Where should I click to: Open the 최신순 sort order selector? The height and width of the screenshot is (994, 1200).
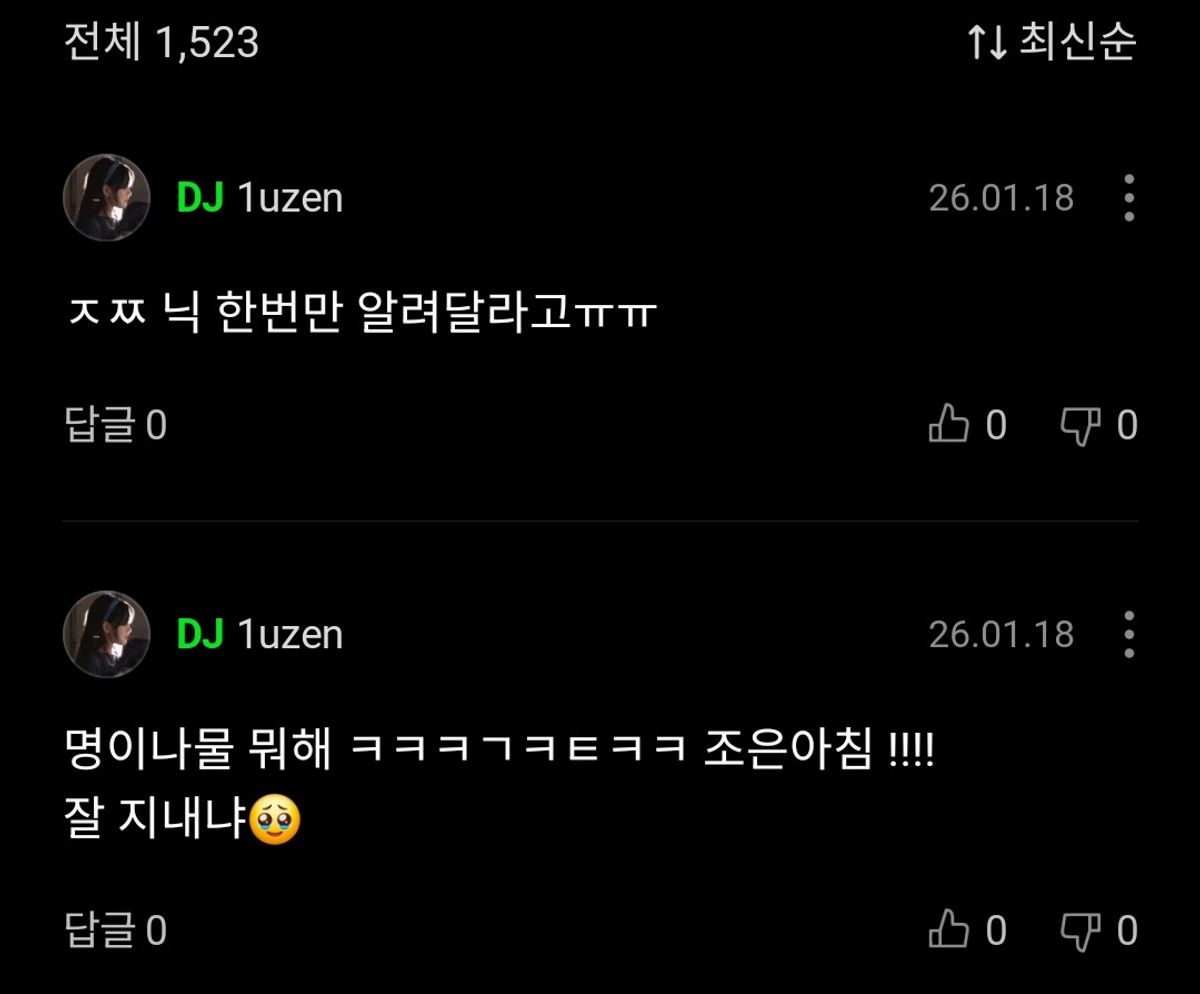tap(1051, 42)
